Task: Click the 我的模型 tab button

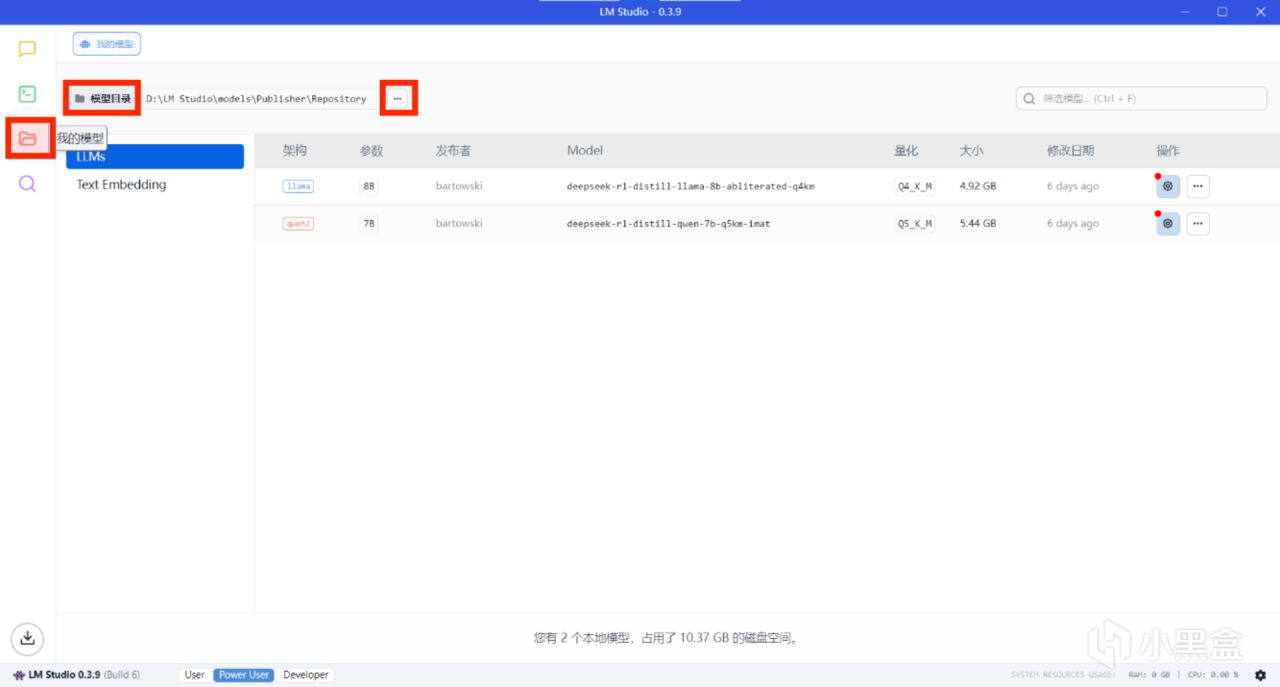Action: pyautogui.click(x=106, y=44)
